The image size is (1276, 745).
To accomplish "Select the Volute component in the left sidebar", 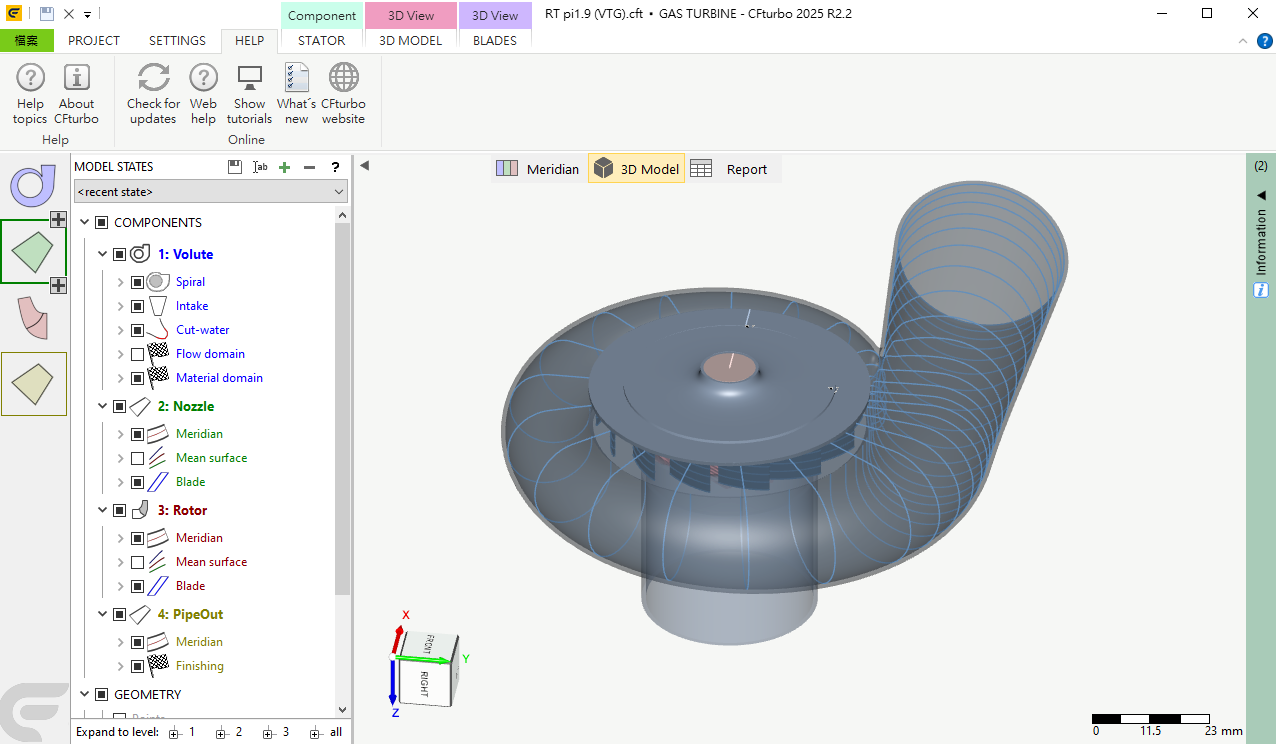I will click(32, 185).
